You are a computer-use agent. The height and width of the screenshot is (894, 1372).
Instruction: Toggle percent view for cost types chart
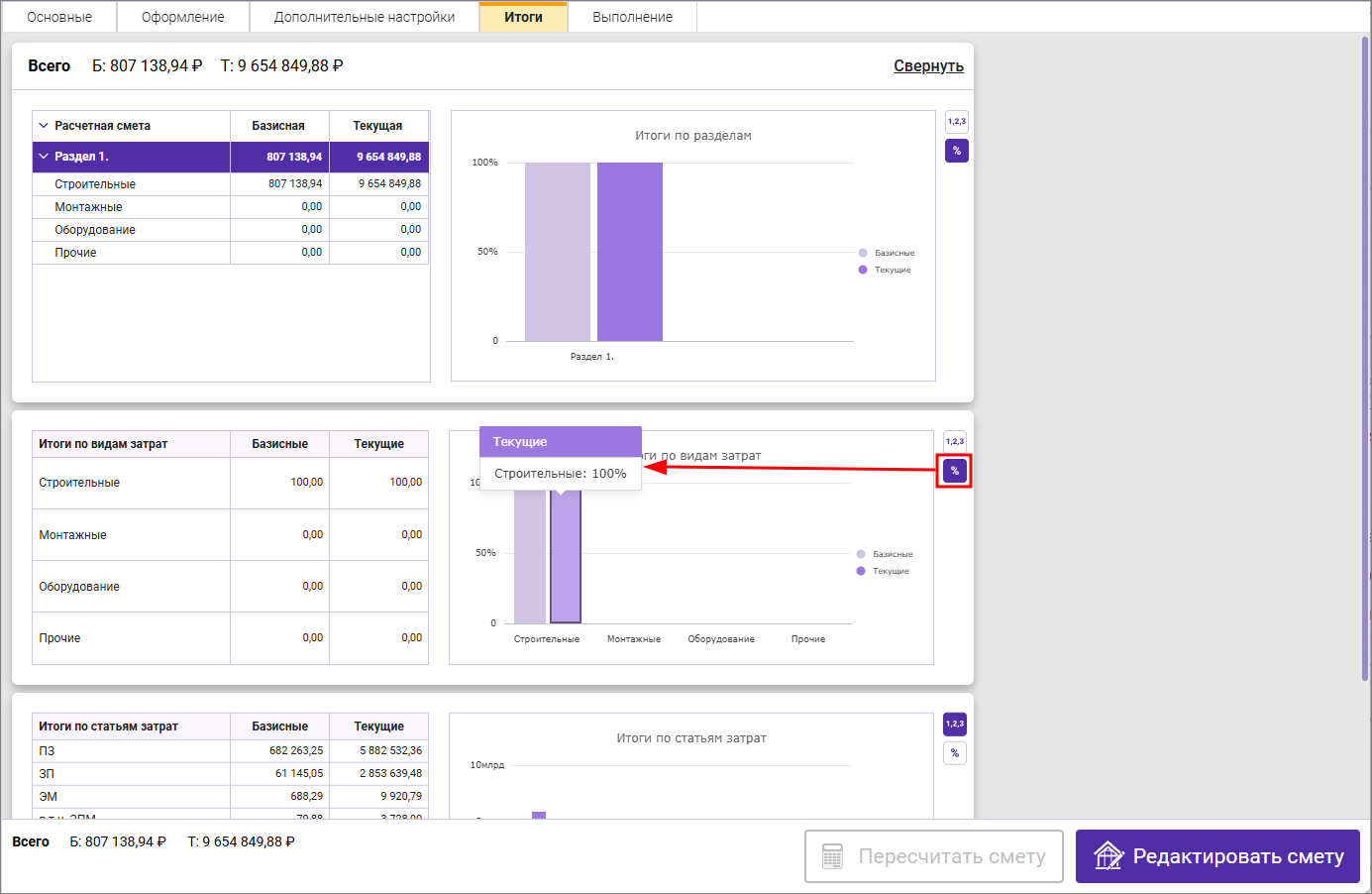tap(954, 471)
